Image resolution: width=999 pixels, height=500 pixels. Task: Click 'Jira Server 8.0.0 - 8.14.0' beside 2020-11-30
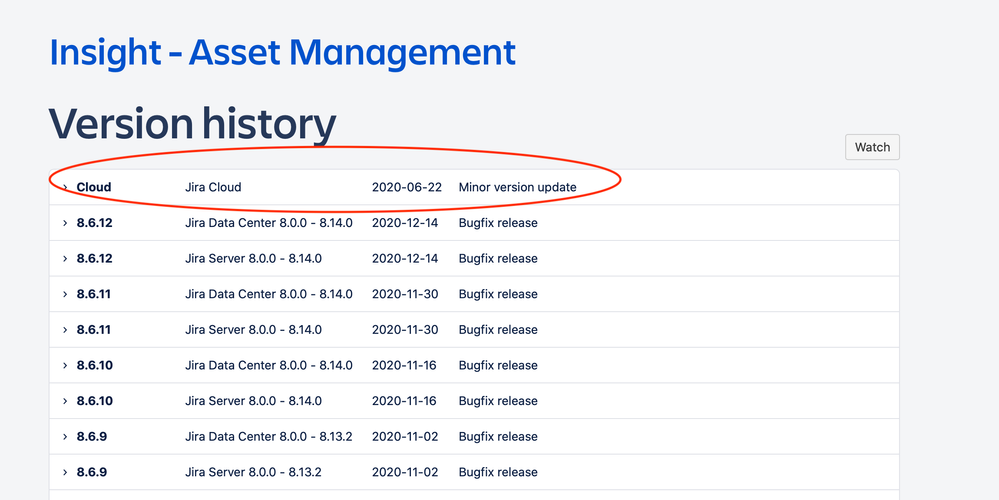[x=253, y=330]
